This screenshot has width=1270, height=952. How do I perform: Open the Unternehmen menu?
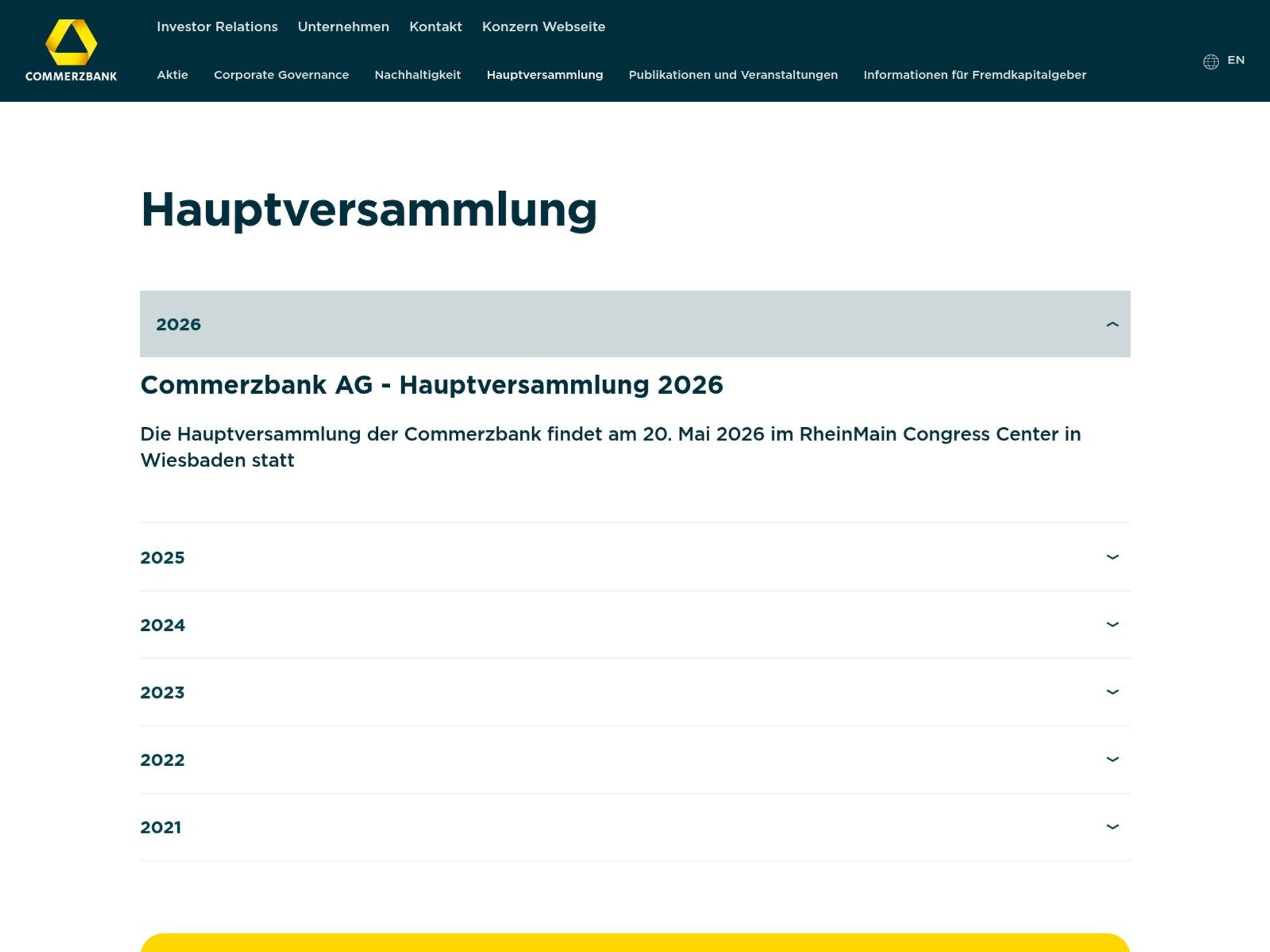tap(344, 27)
